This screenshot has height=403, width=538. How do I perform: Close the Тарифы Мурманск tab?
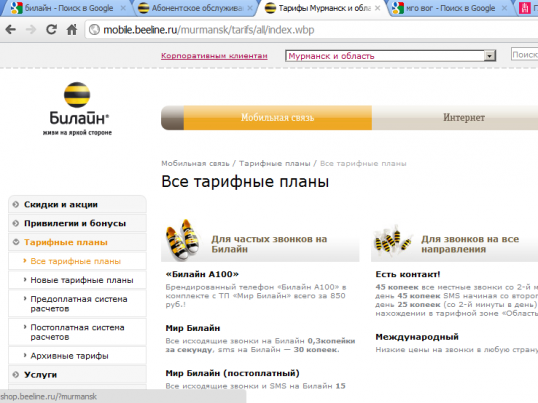pos(377,8)
